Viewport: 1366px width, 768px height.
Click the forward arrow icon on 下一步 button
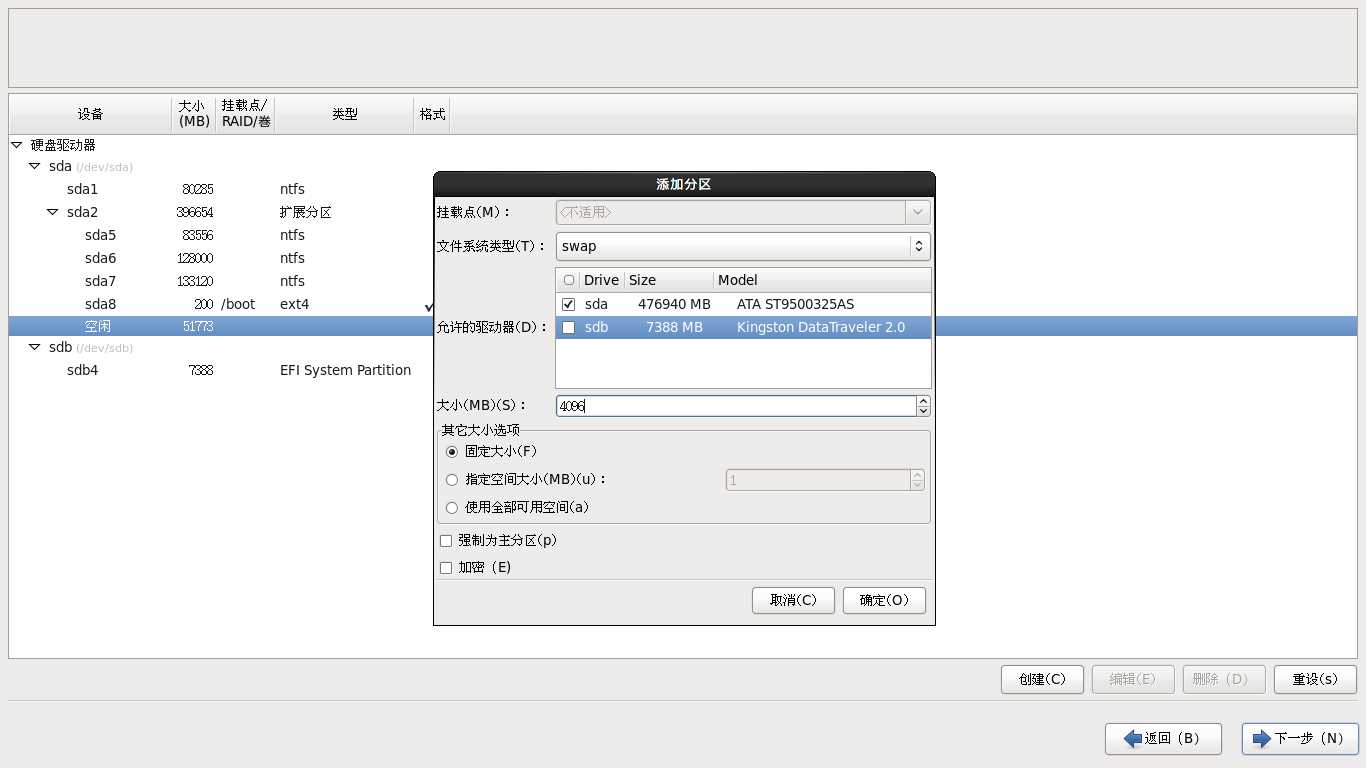click(x=1263, y=738)
